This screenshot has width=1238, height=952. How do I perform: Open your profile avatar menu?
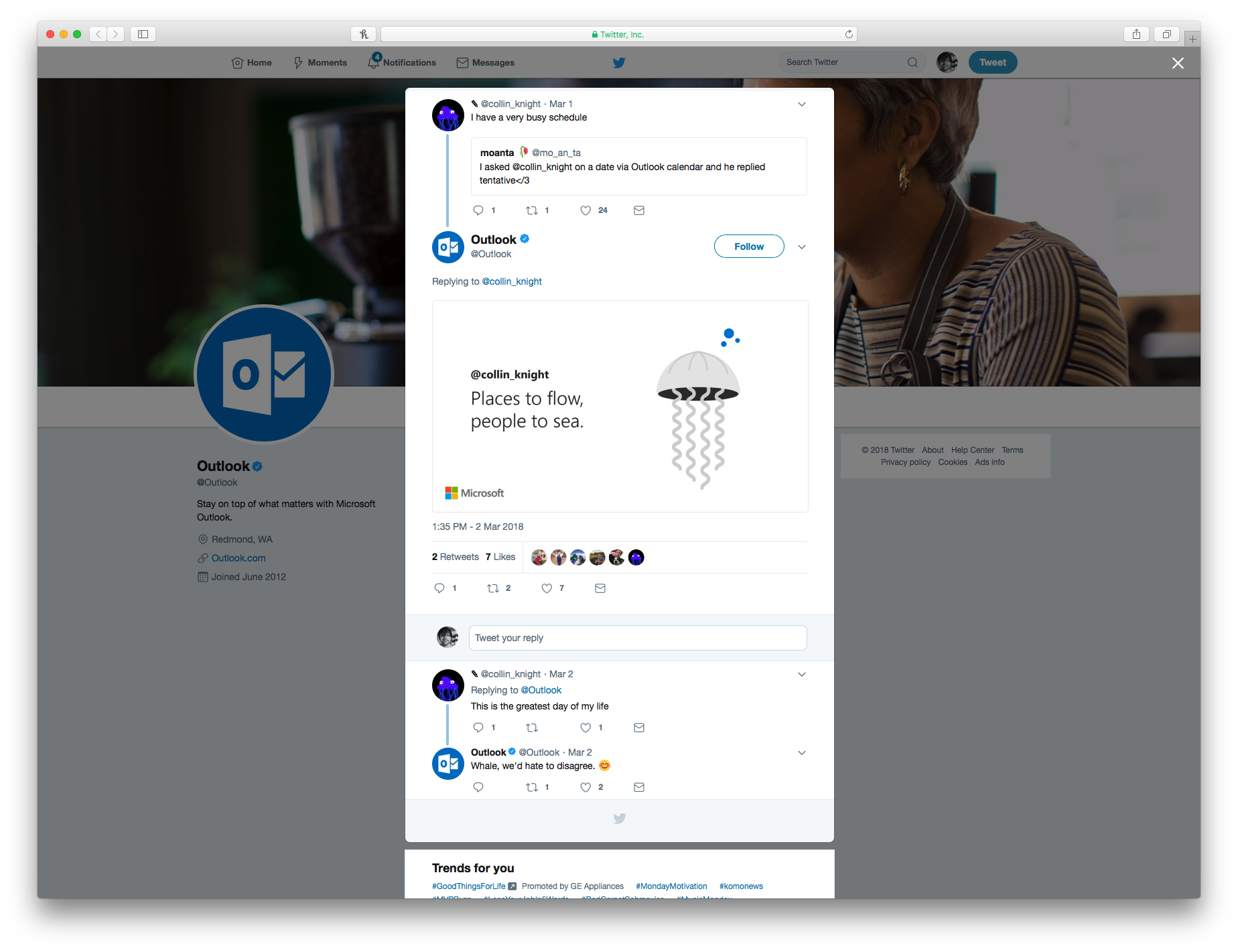click(x=947, y=62)
